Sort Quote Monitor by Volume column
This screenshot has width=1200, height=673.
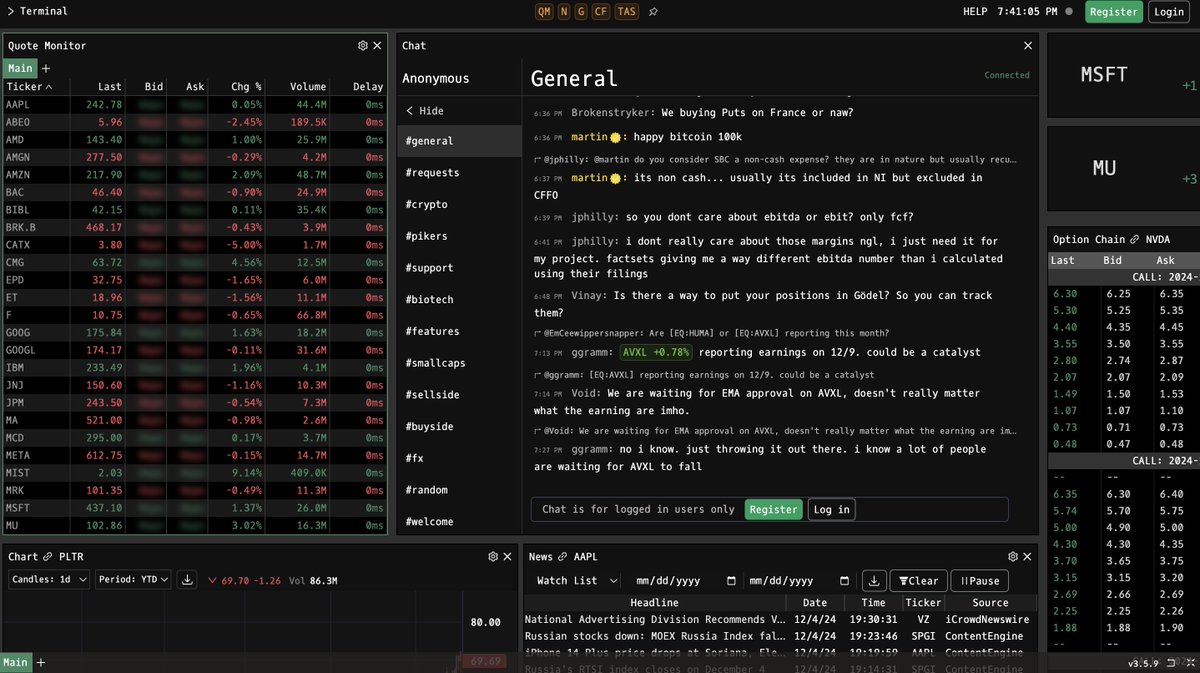click(x=308, y=87)
